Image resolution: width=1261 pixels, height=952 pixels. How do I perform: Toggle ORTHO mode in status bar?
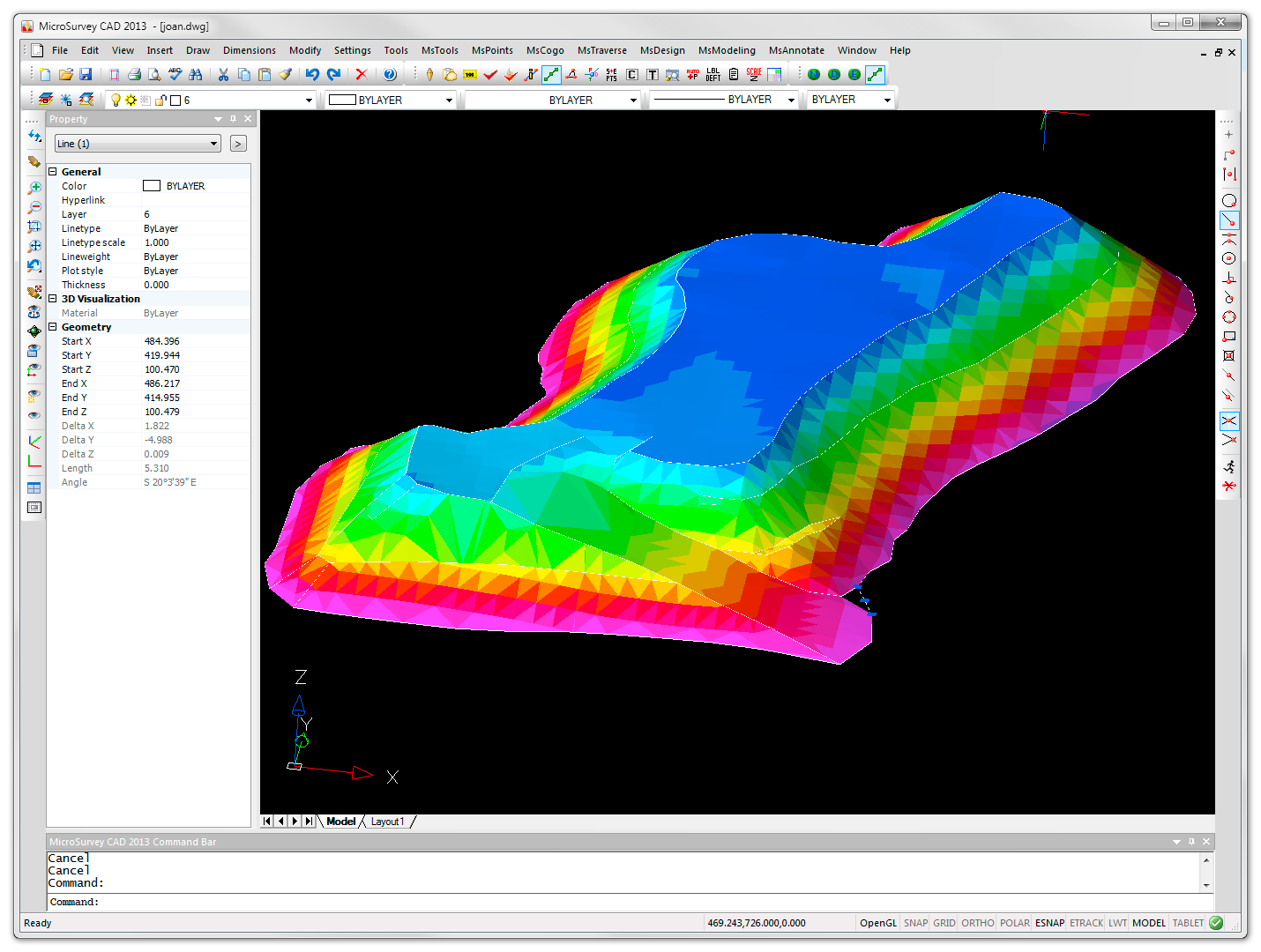(x=977, y=923)
